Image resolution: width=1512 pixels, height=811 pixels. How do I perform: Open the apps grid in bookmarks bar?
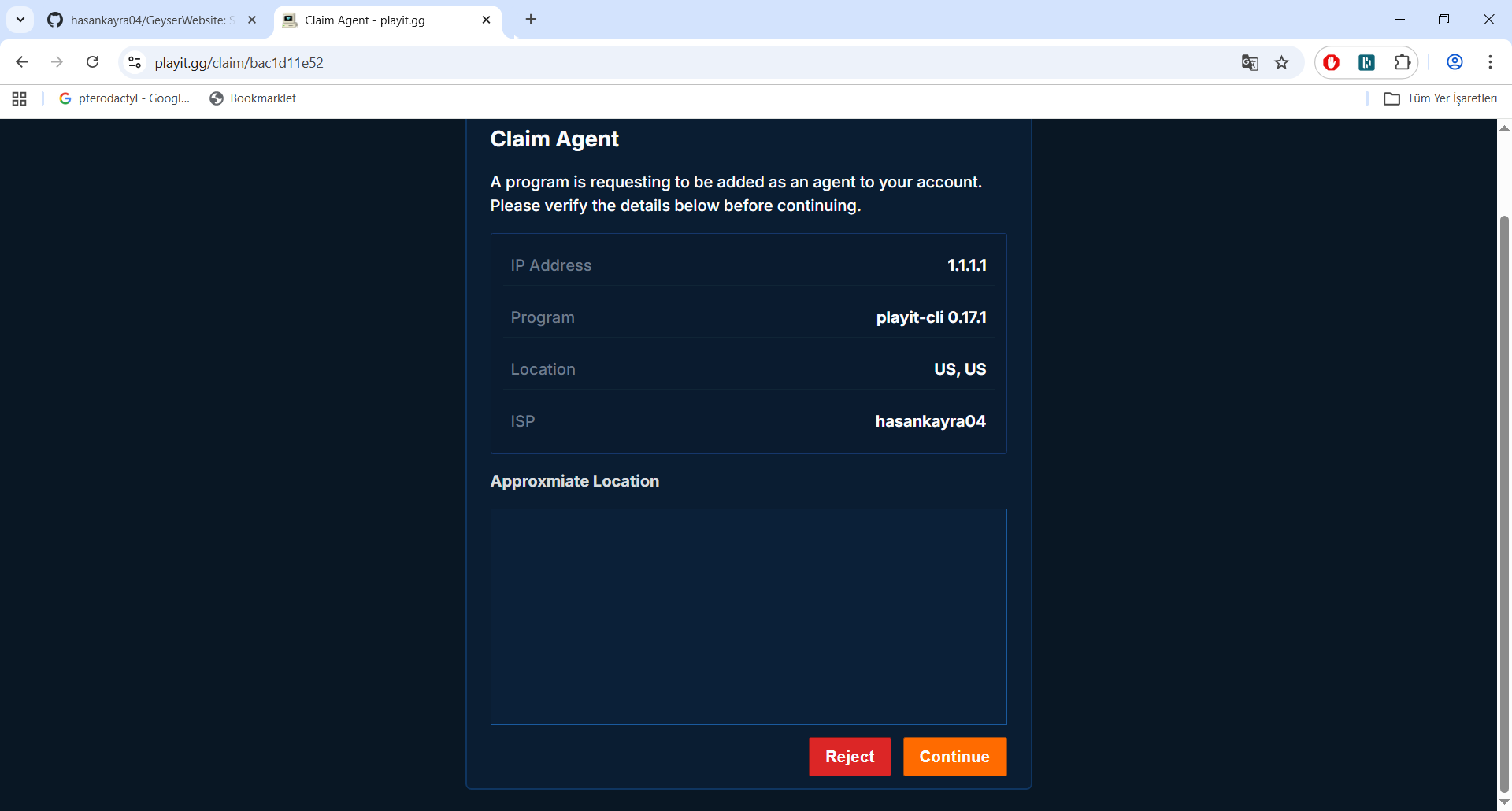coord(20,98)
